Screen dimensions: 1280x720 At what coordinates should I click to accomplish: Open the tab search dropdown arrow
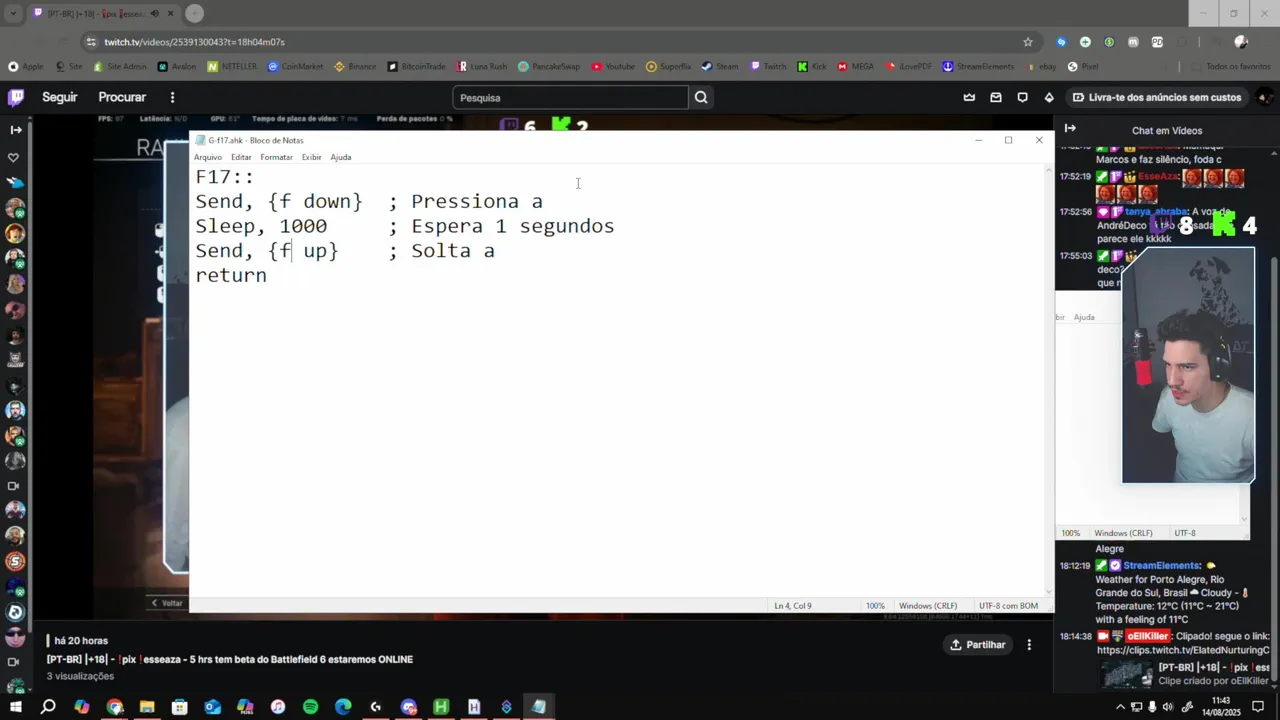point(12,13)
